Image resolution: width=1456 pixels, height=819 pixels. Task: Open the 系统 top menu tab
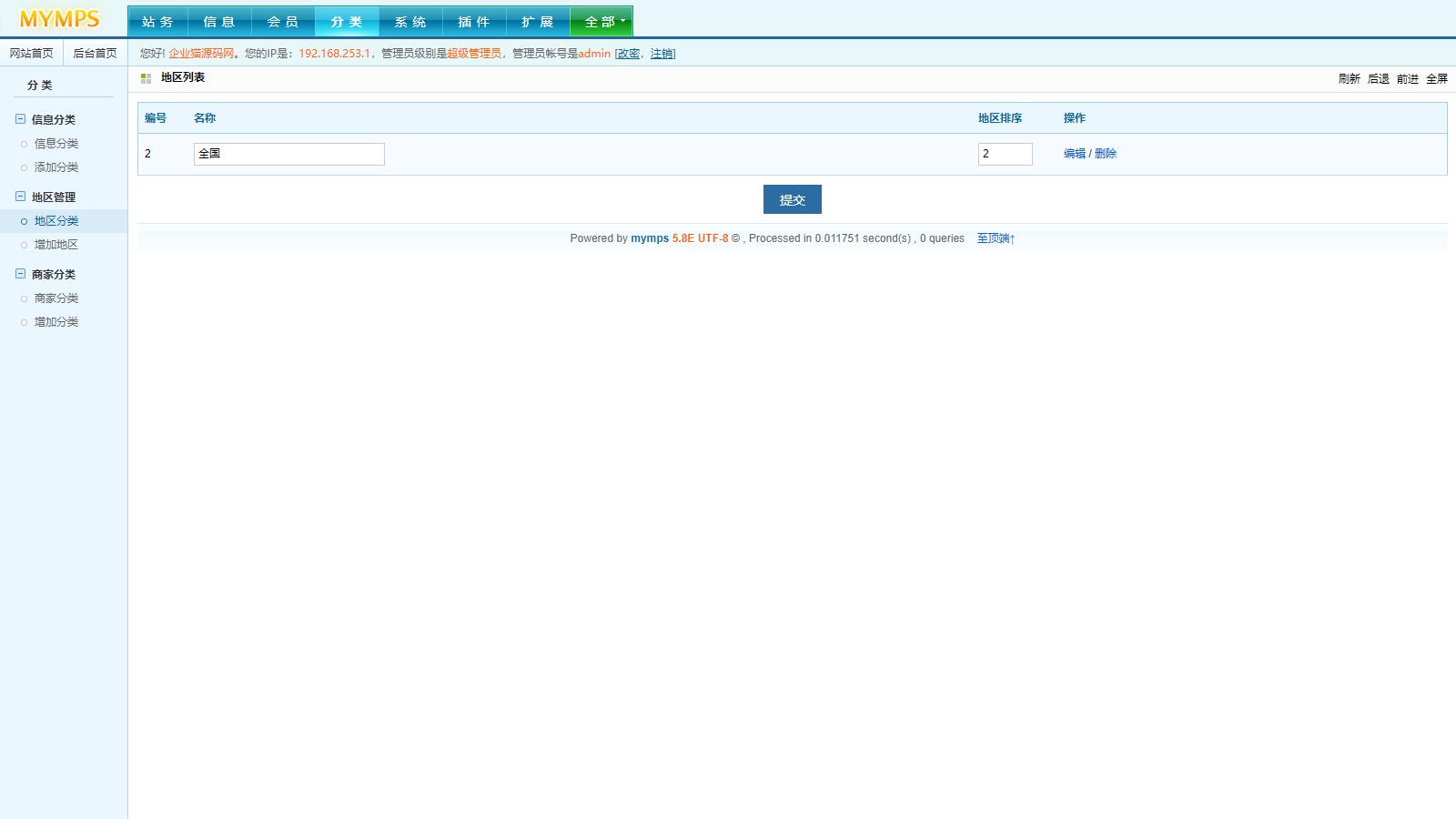point(410,22)
